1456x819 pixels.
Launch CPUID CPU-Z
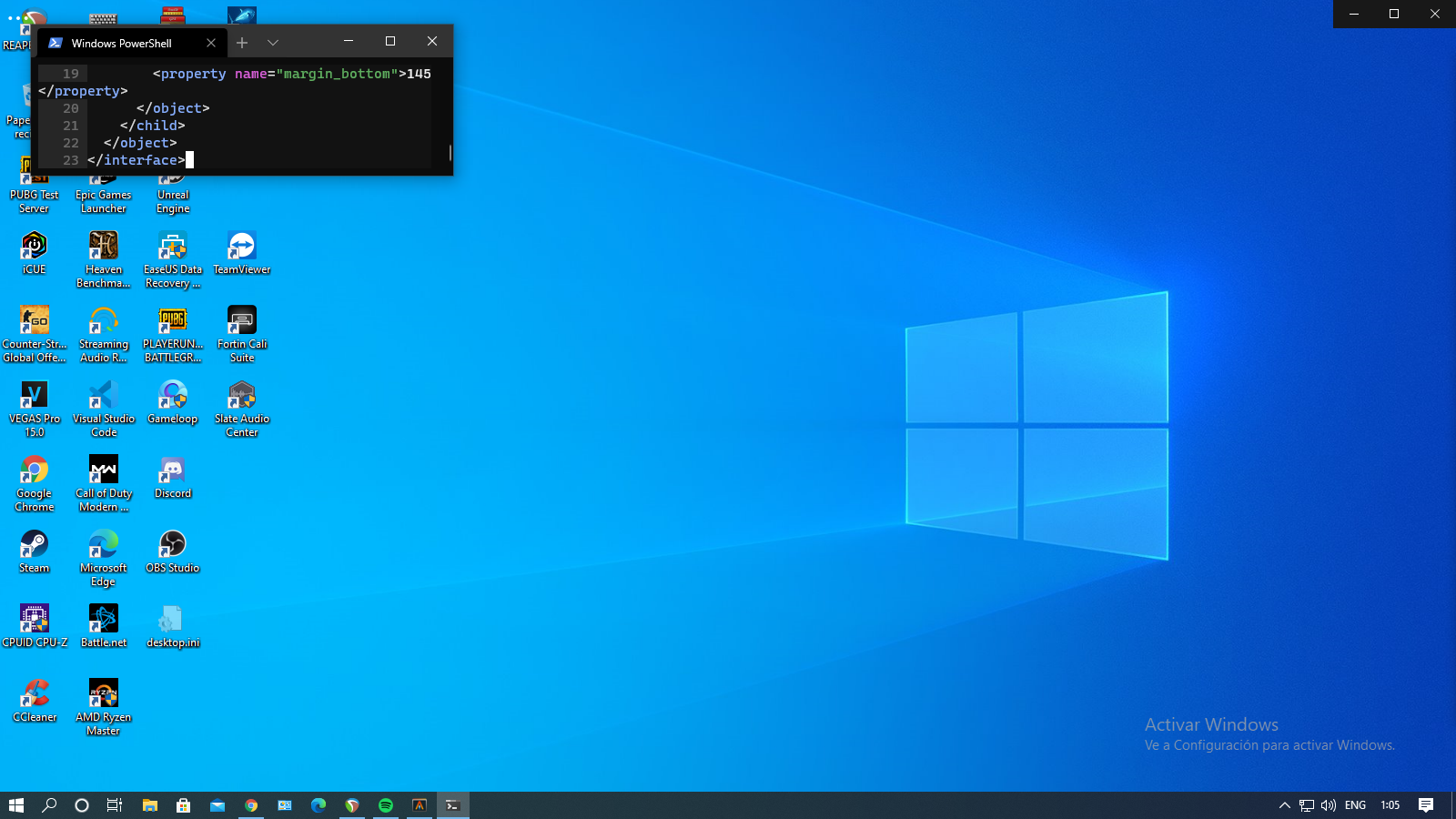click(x=34, y=618)
